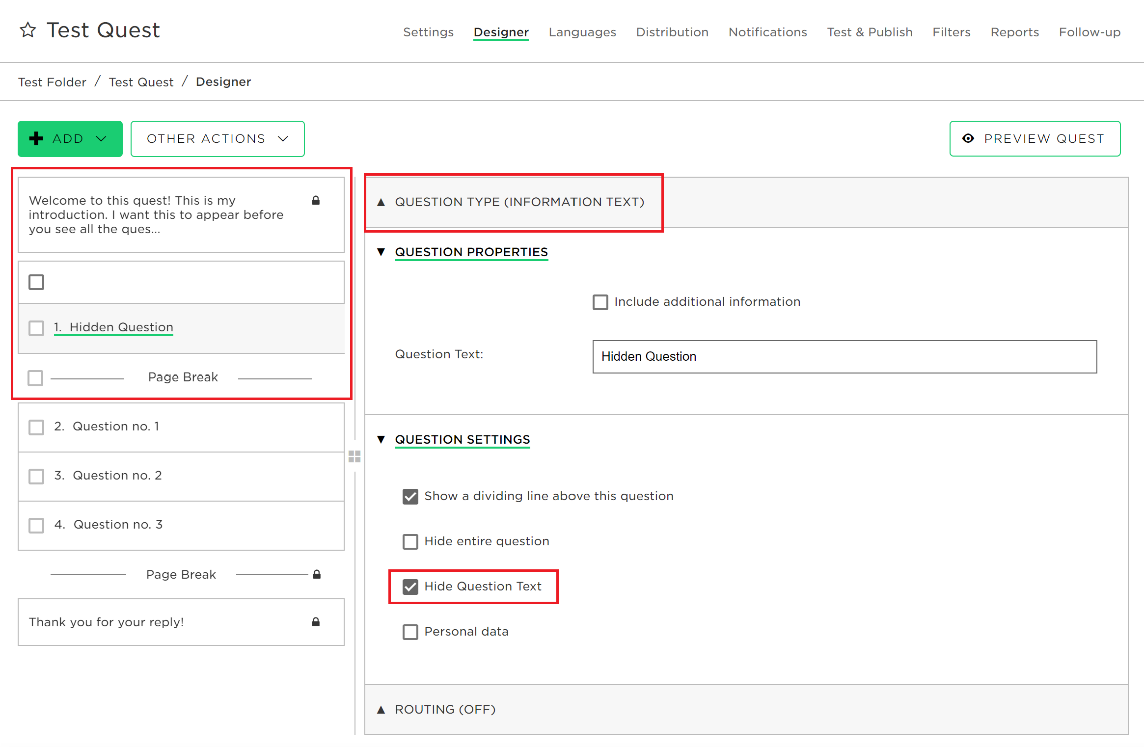Select the checkbox for 3. Question no. 2

tap(36, 476)
